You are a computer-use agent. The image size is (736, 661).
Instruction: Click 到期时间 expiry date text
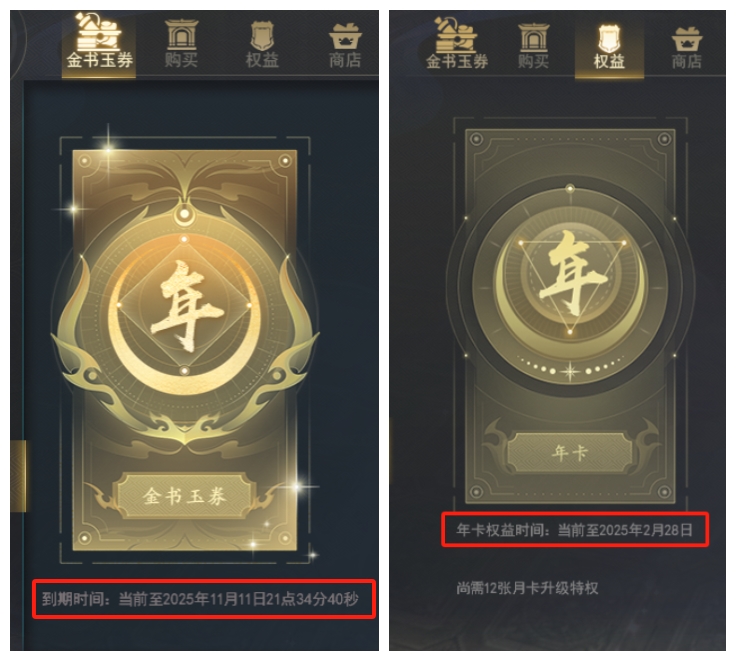(200, 600)
